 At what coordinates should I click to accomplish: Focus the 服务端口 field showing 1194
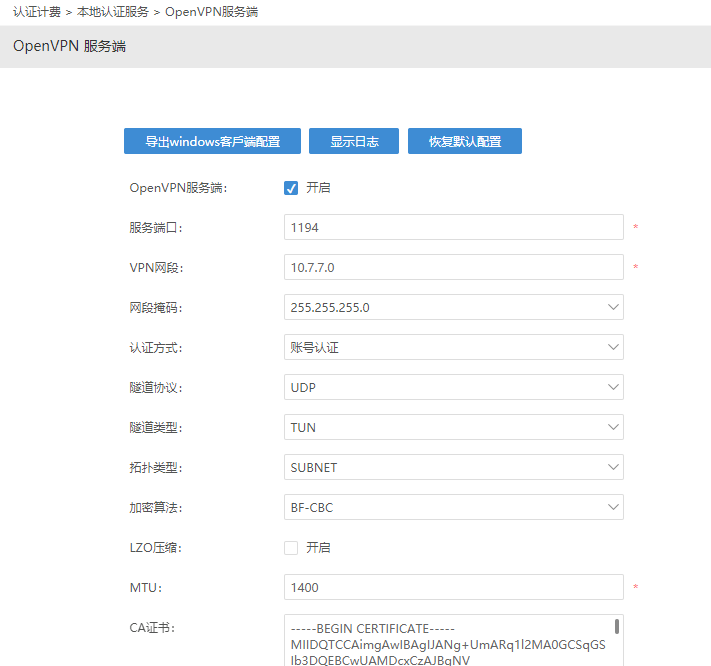(x=454, y=227)
